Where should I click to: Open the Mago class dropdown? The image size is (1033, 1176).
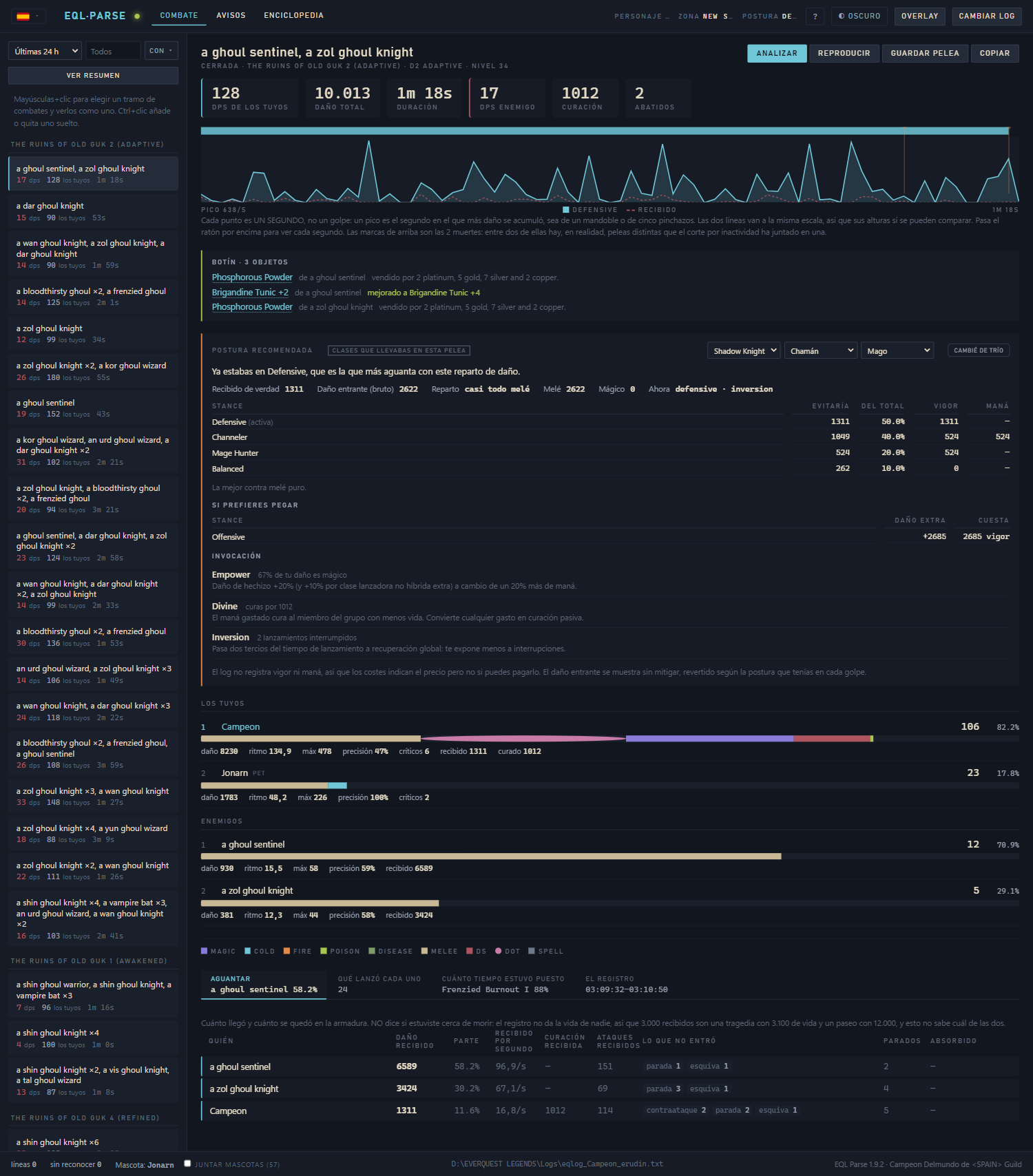point(897,350)
